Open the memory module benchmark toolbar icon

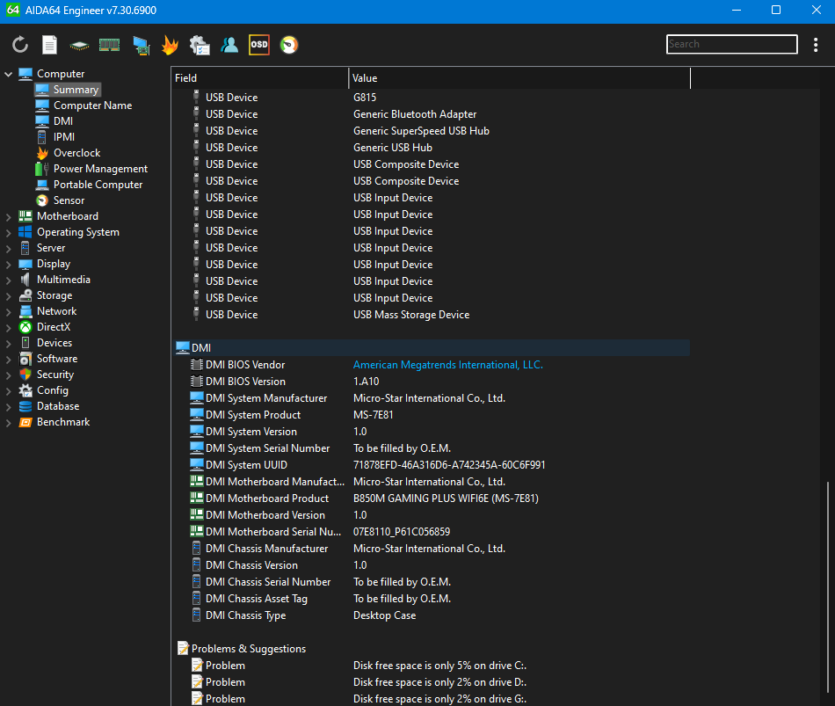coord(109,45)
